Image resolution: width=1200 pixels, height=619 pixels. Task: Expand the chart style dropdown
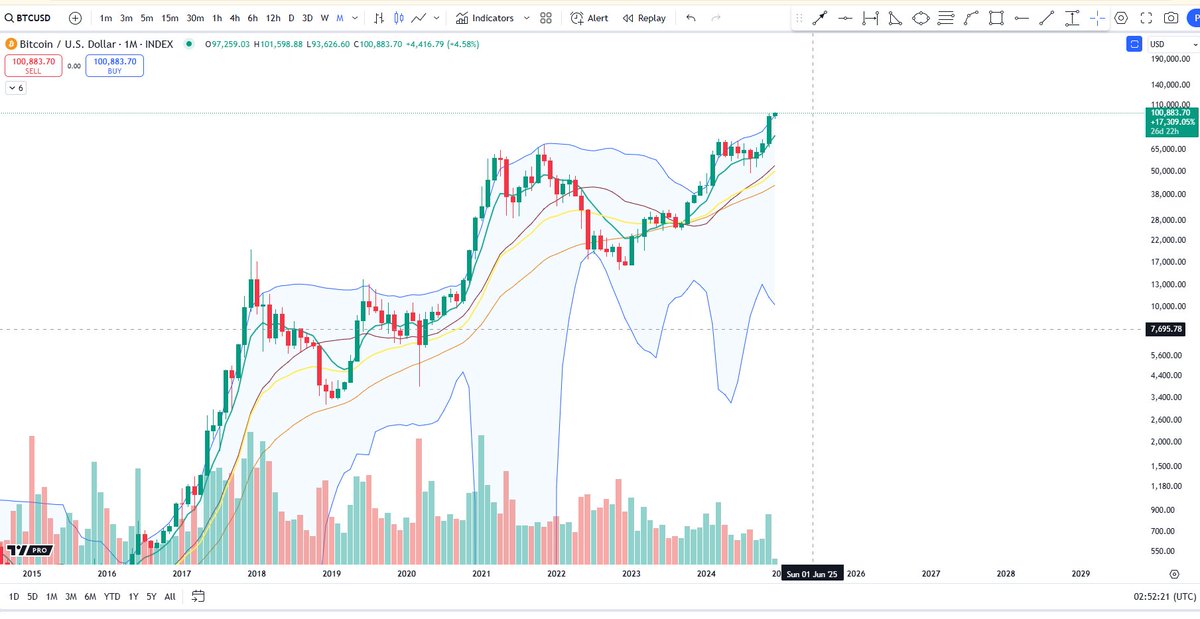(436, 18)
